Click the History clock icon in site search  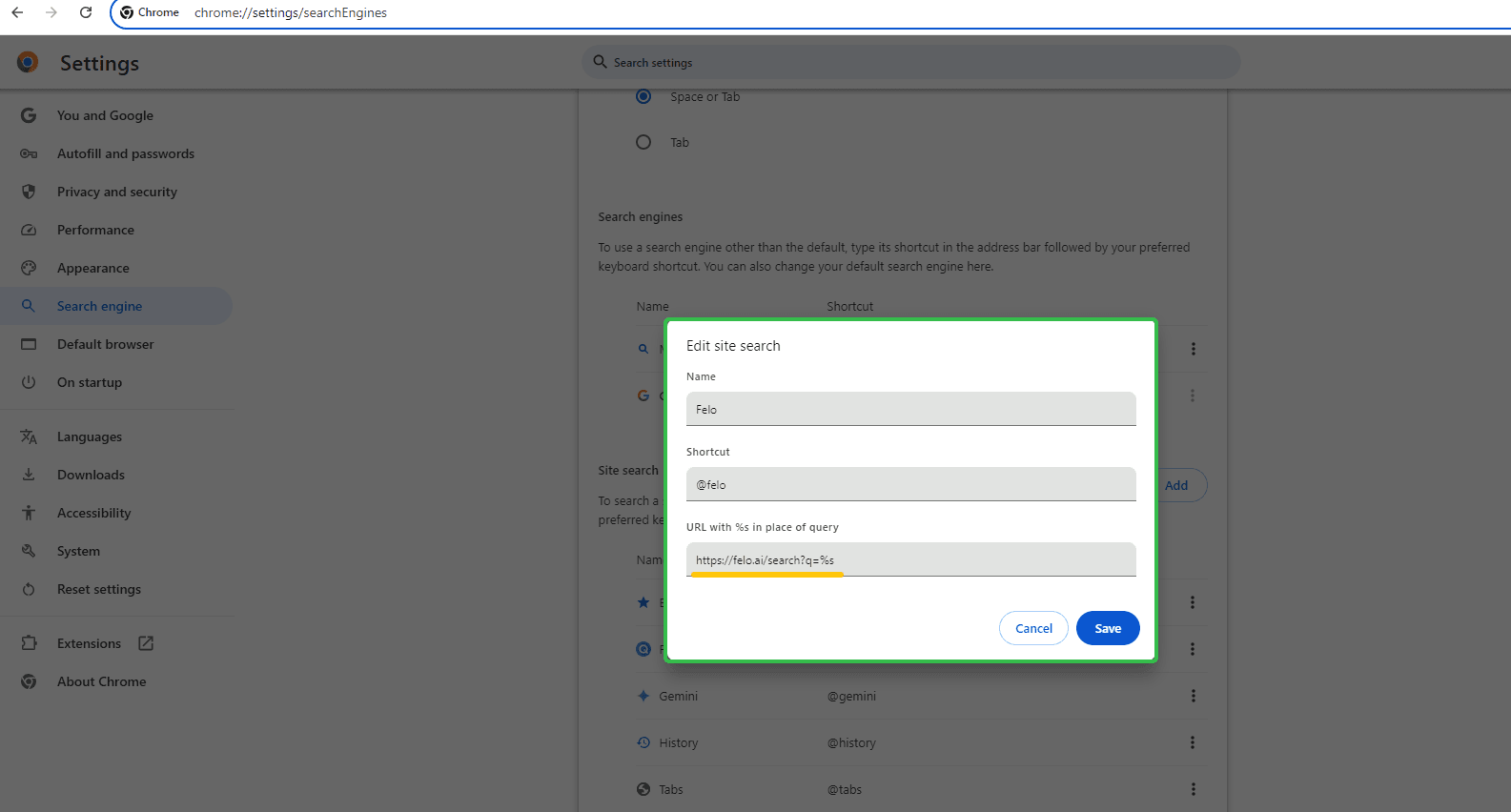[643, 742]
